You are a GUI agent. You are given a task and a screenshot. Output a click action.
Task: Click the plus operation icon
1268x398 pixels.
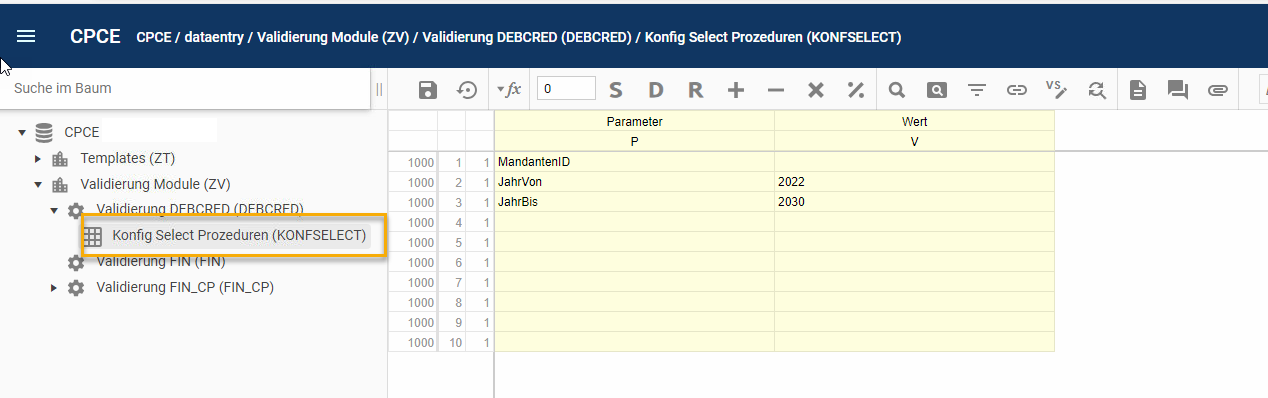[736, 90]
